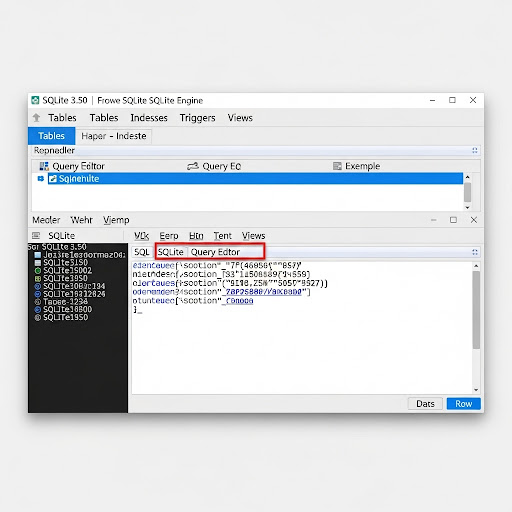This screenshot has width=512, height=512.
Task: Click up arrow of query editor scrollbar
Action: [476, 266]
